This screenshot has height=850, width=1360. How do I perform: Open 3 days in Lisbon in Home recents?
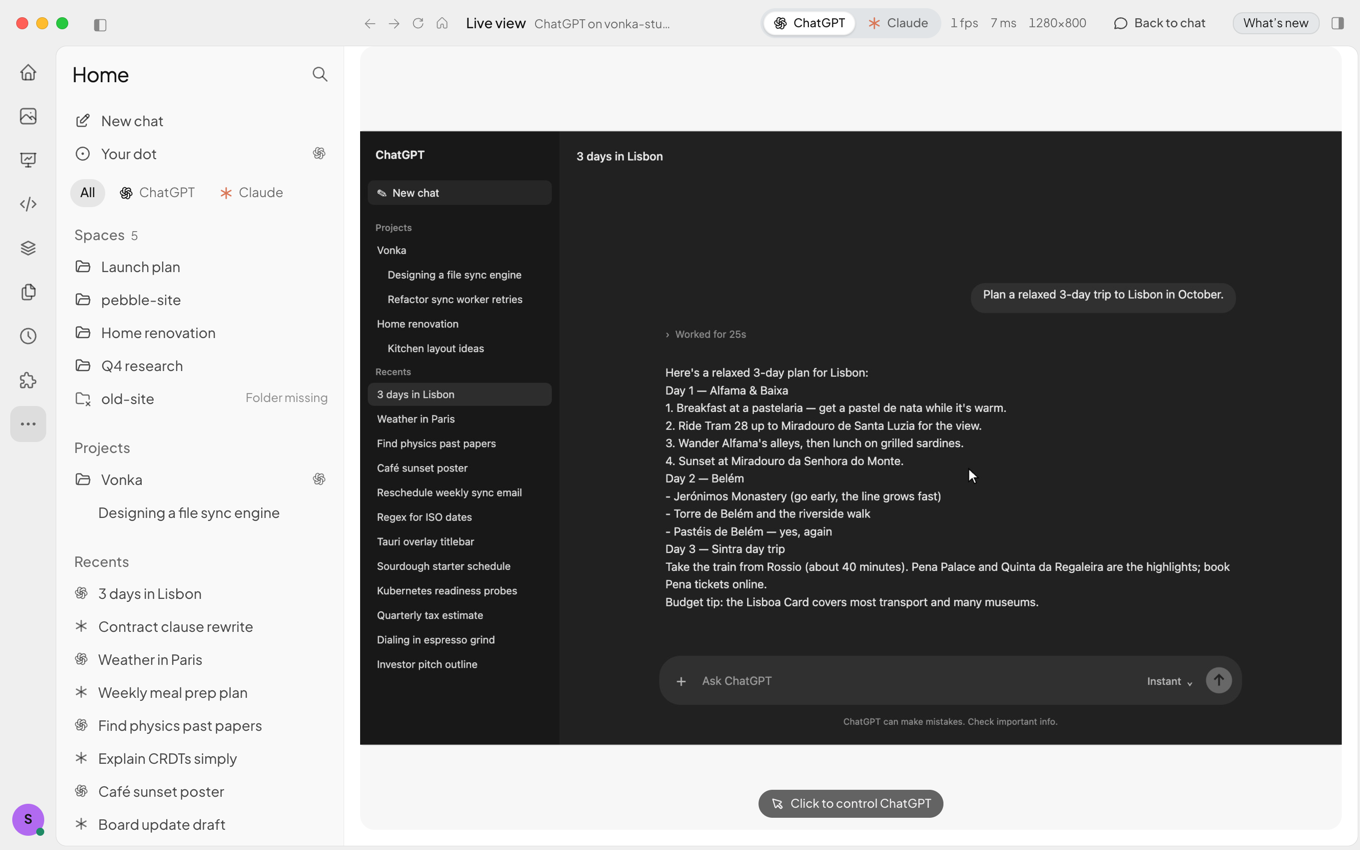[201, 594]
